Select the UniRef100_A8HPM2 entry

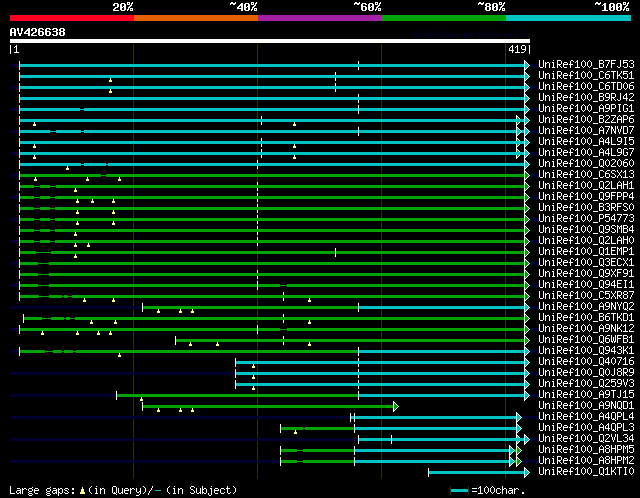click(586, 461)
